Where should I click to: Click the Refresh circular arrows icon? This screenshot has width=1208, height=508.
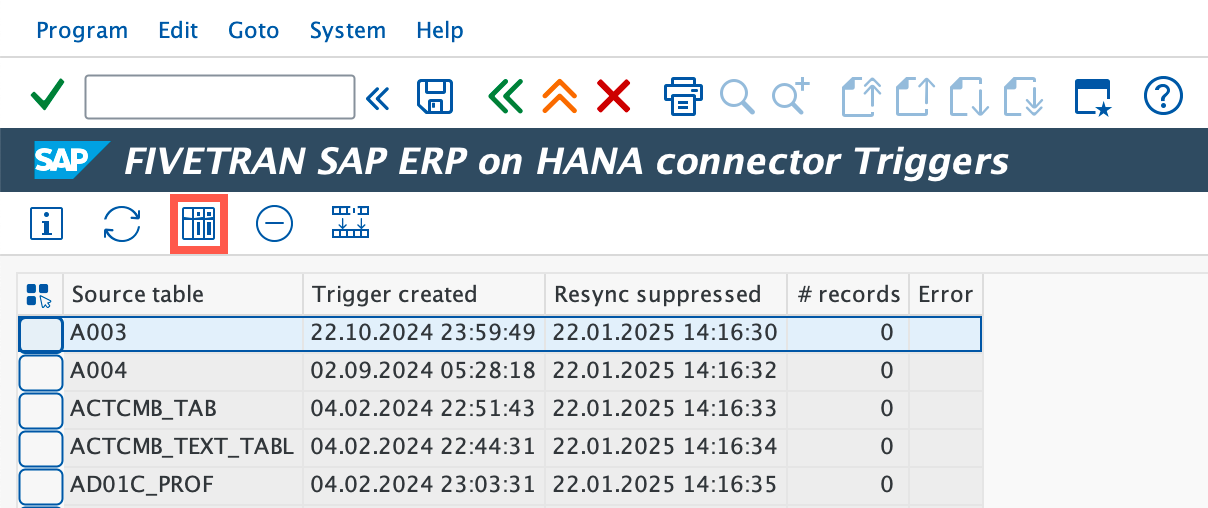pyautogui.click(x=122, y=224)
